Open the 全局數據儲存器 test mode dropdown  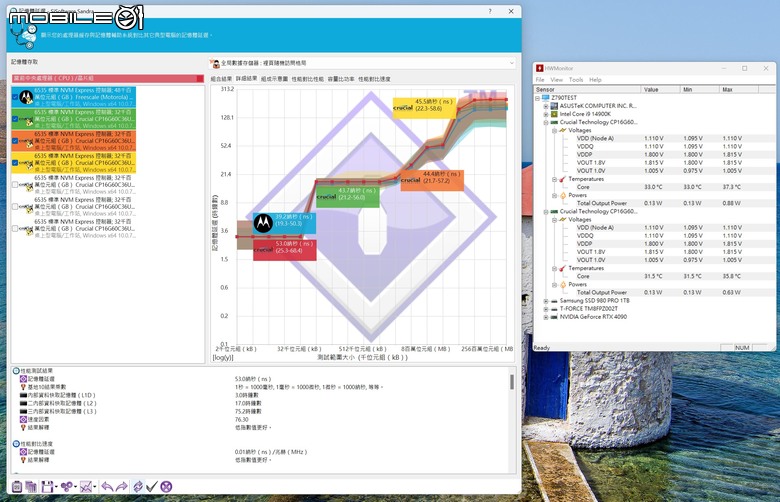pyautogui.click(x=511, y=63)
